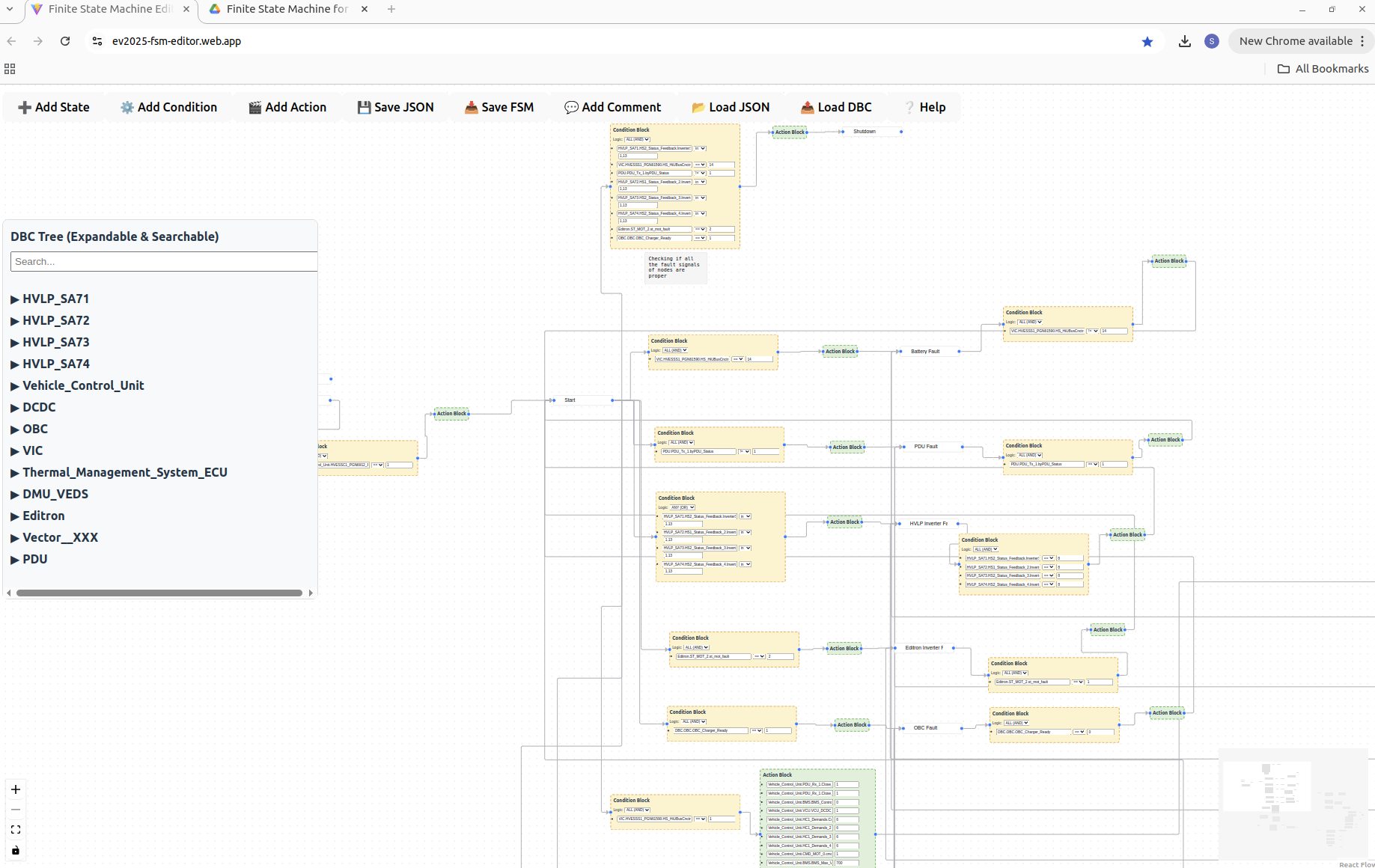Open the All Bookmarks folder
Viewport: 1375px width, 868px height.
tap(1323, 69)
